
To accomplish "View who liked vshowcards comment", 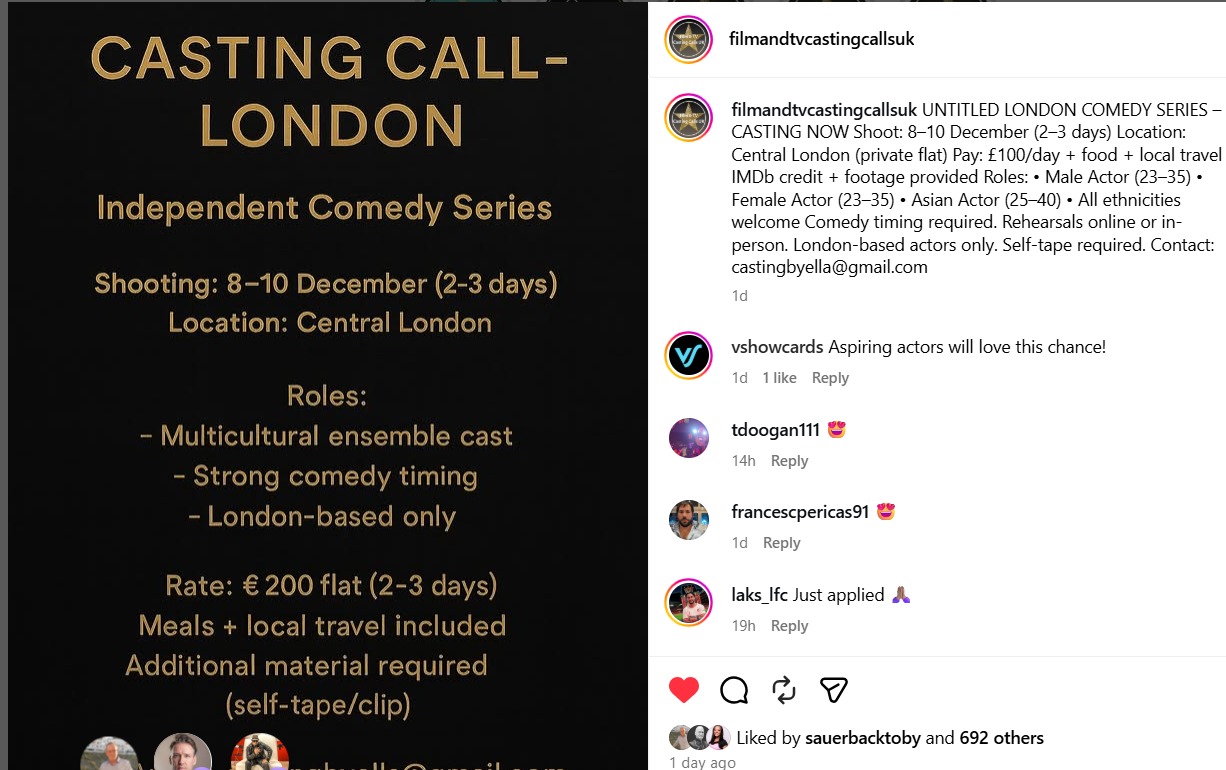I will pos(779,378).
